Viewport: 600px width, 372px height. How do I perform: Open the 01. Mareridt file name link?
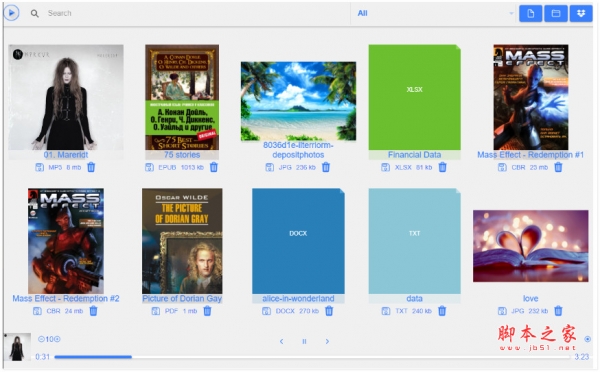click(66, 155)
